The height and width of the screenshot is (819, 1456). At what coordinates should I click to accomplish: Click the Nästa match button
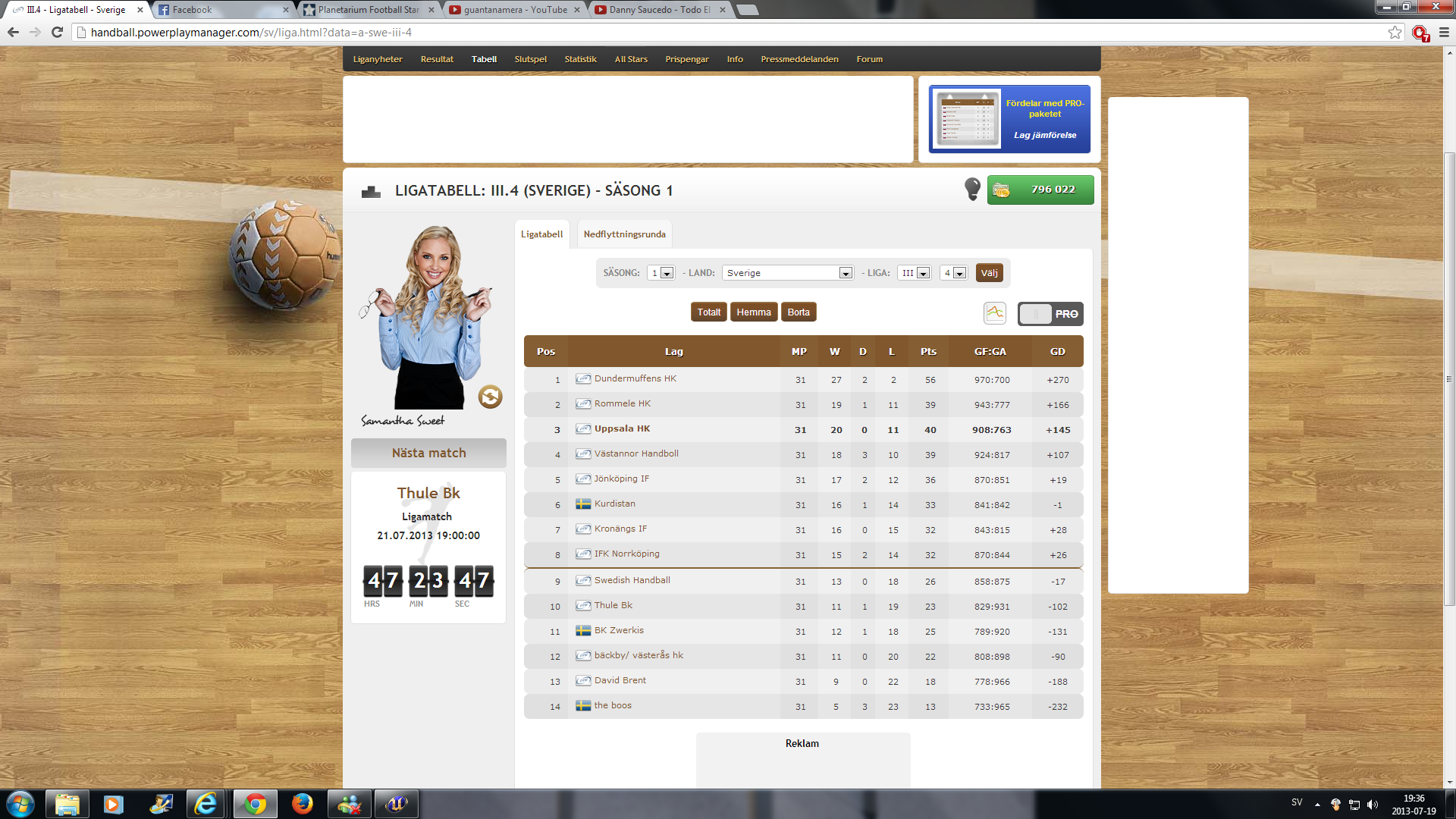pyautogui.click(x=428, y=453)
